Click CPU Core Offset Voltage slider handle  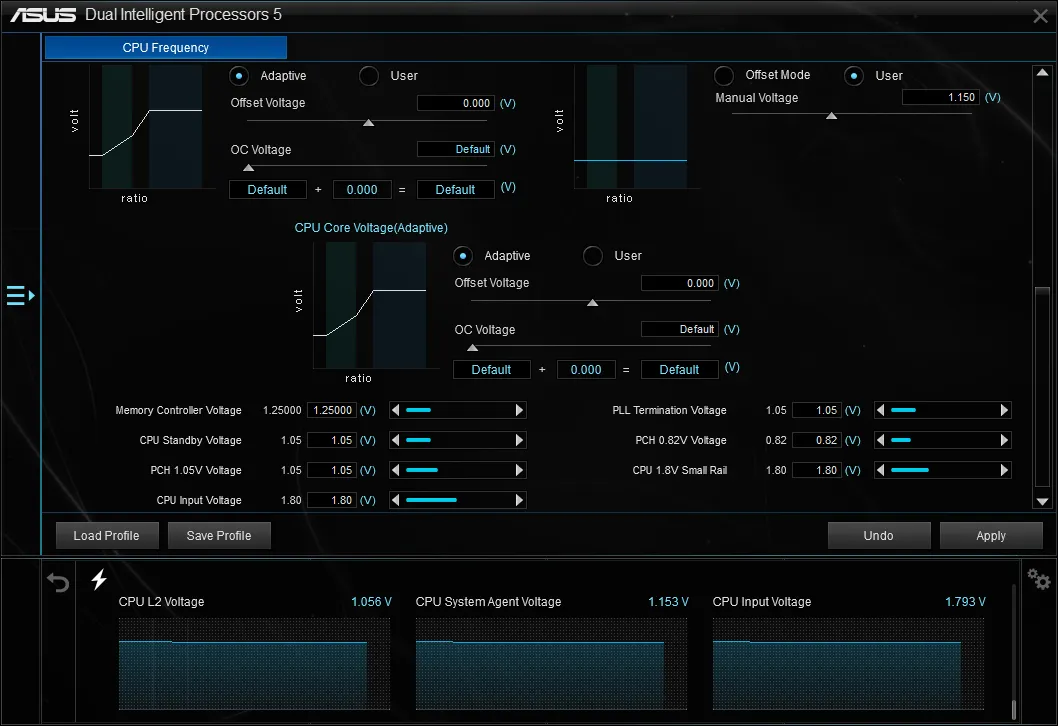pos(592,303)
